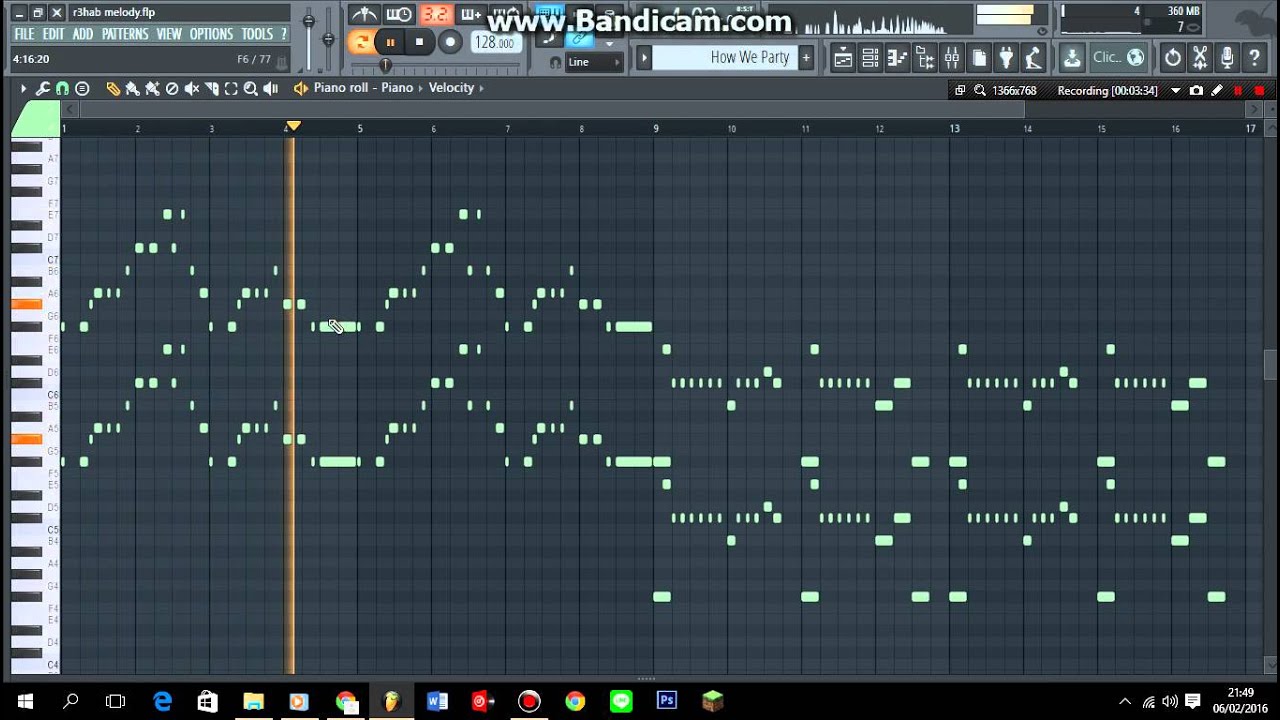Screen dimensions: 1280x720
Task: Click the audio editor scissors icon
Action: 1200,58
